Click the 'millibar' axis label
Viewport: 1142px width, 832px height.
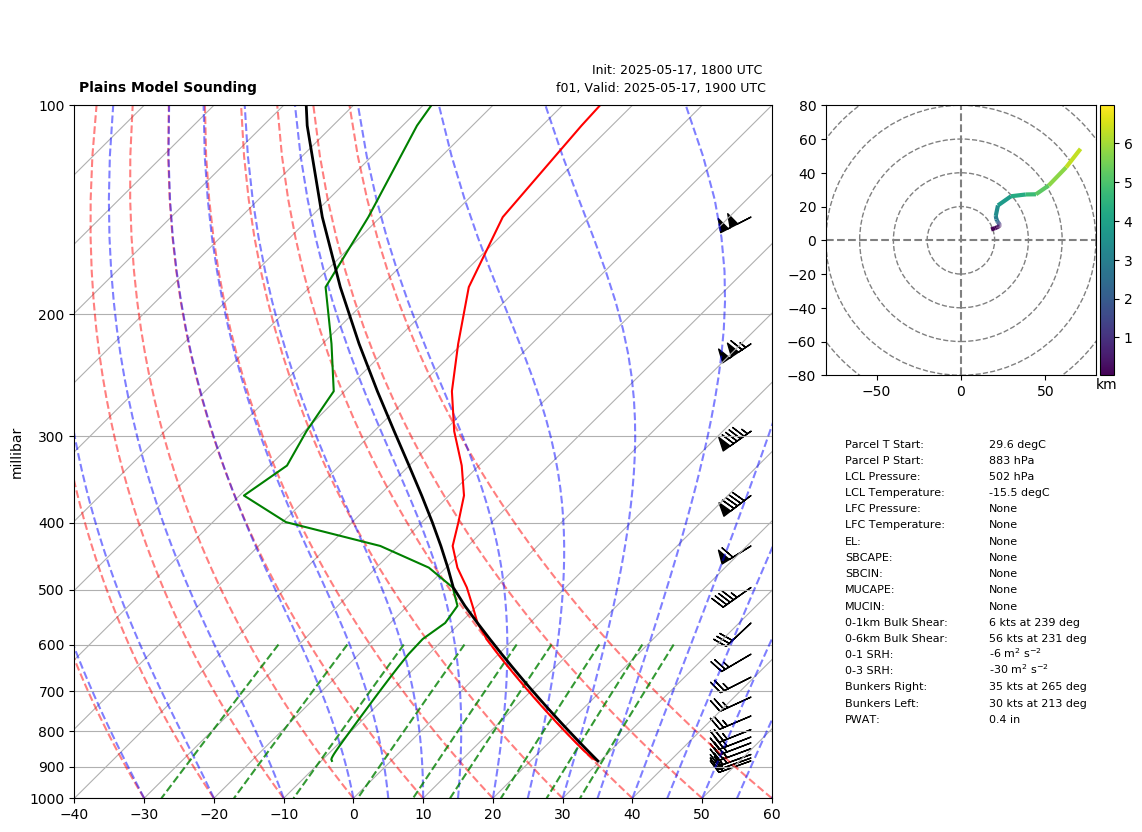pos(17,455)
